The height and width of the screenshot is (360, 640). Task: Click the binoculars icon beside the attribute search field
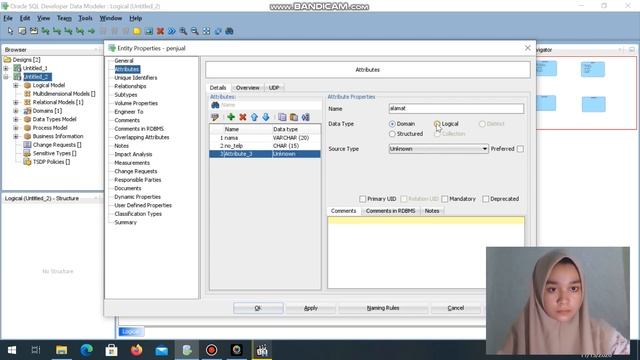pos(215,105)
